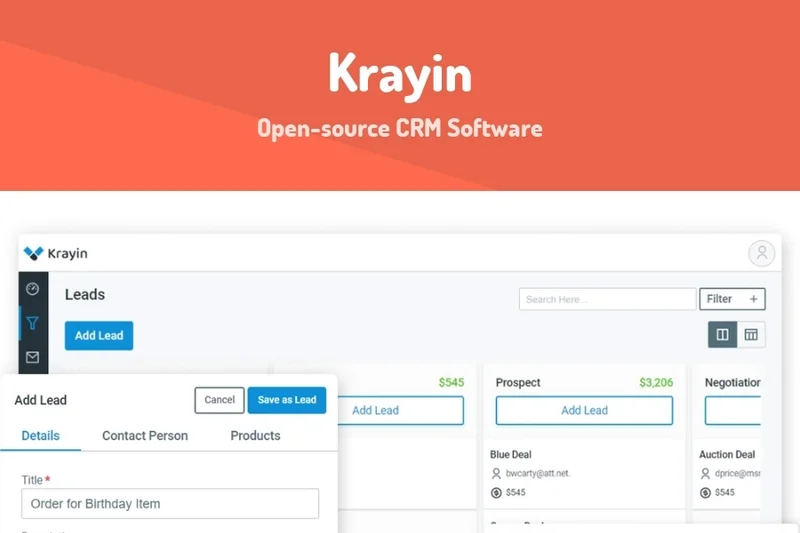Switch to table list view

(751, 335)
